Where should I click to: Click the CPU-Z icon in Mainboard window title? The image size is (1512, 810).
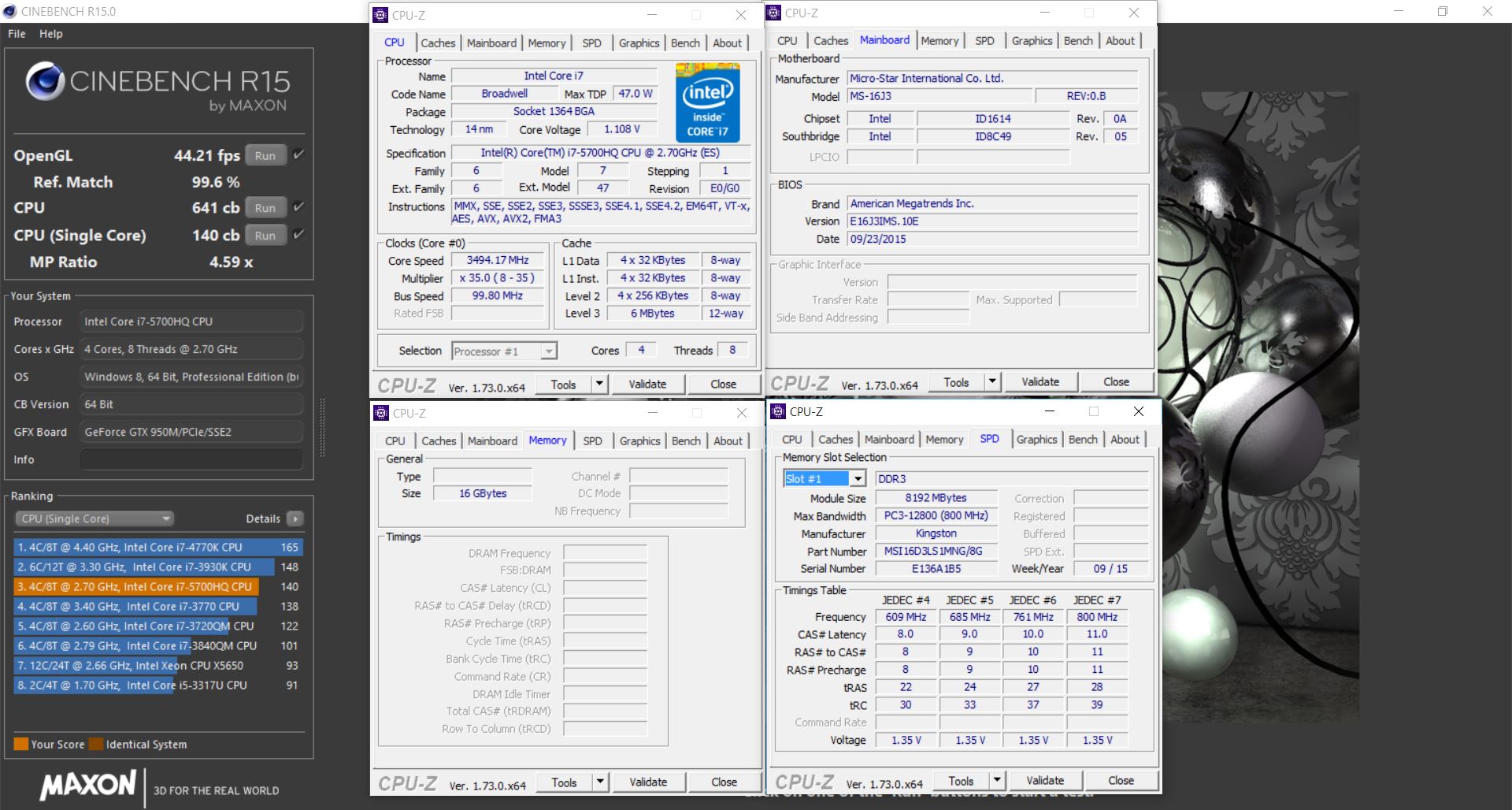774,13
